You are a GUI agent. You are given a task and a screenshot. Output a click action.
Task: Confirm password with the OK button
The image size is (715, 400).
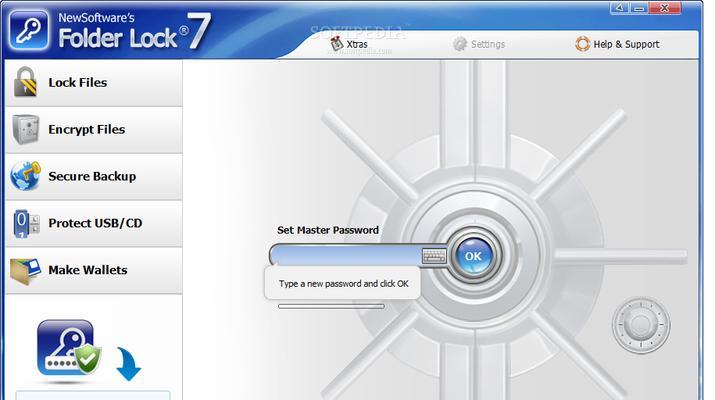[473, 256]
